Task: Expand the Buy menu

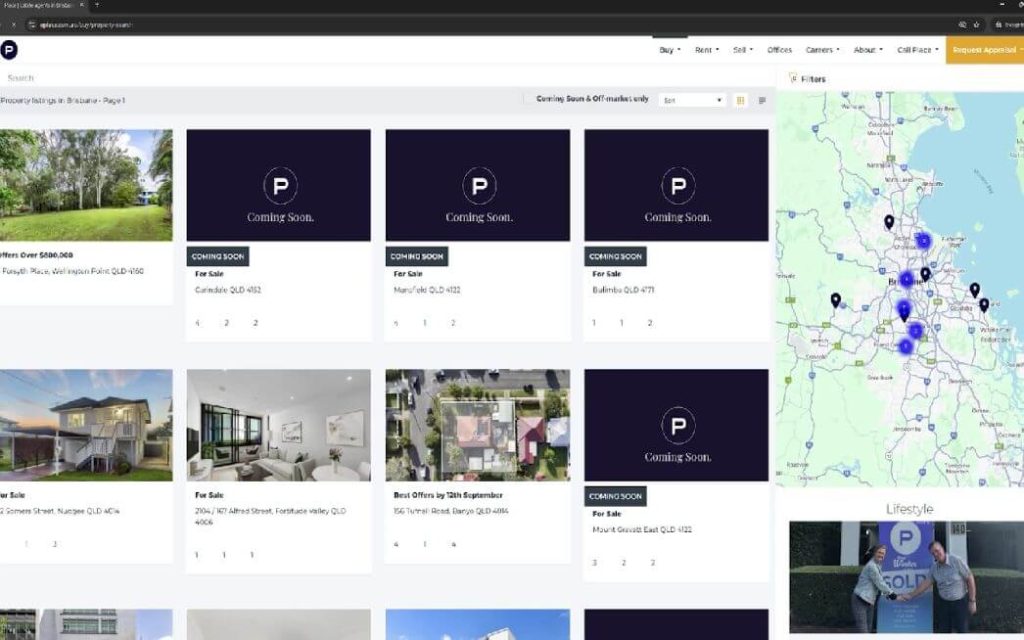Action: point(669,50)
